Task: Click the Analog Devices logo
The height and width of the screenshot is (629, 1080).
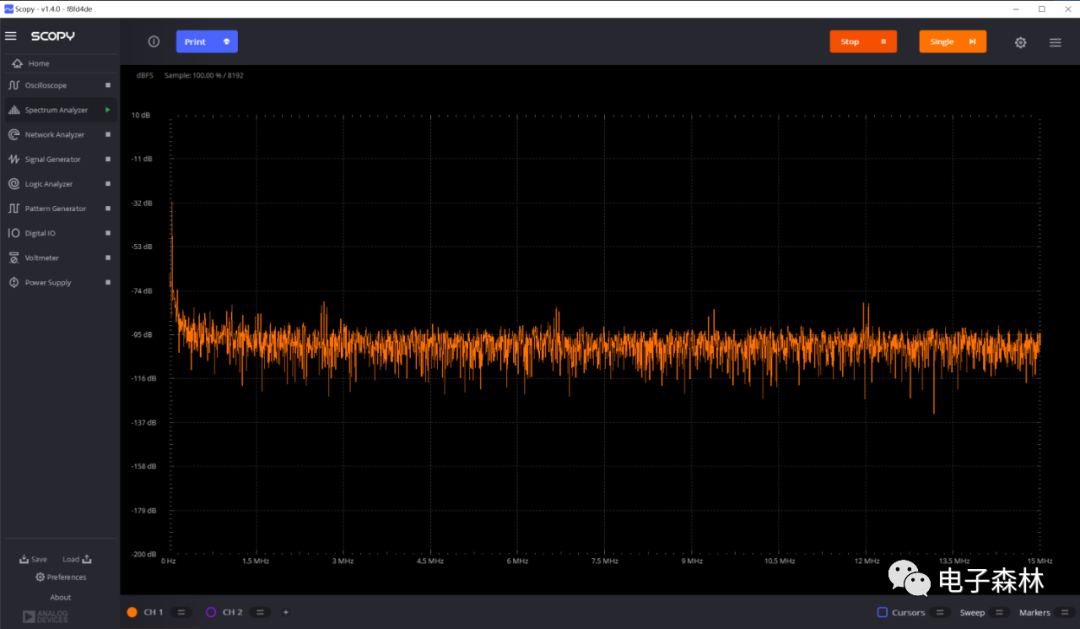Action: (x=45, y=617)
